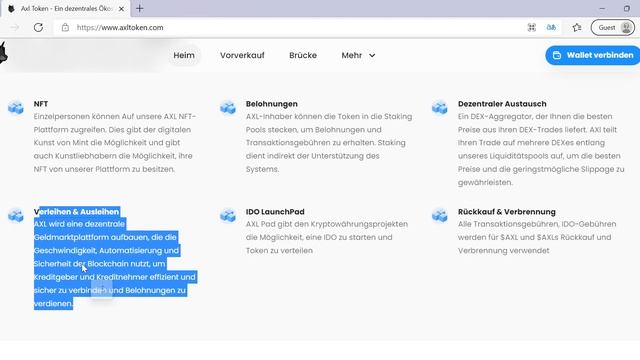Open the Guest profile button

pos(613,27)
